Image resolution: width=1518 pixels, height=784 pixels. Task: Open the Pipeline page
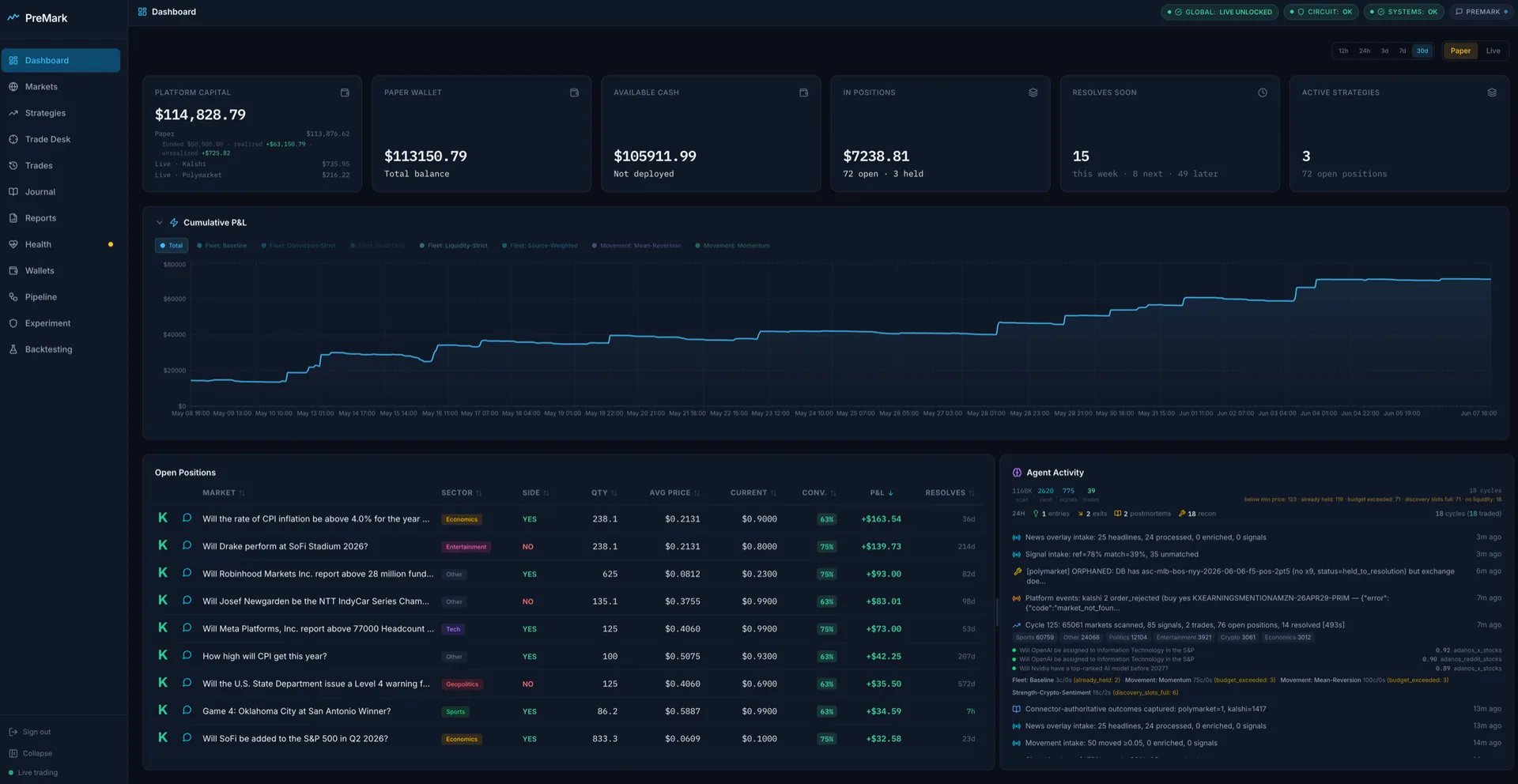pyautogui.click(x=61, y=297)
